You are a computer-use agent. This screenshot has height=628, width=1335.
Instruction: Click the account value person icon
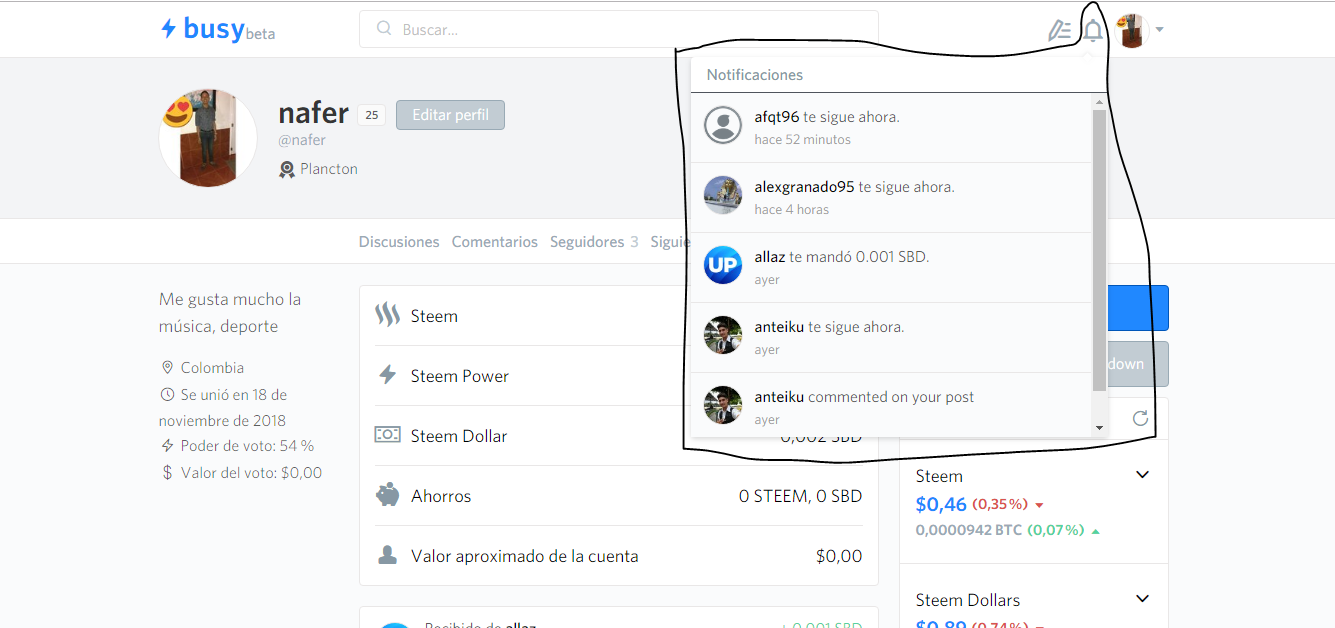(x=387, y=555)
